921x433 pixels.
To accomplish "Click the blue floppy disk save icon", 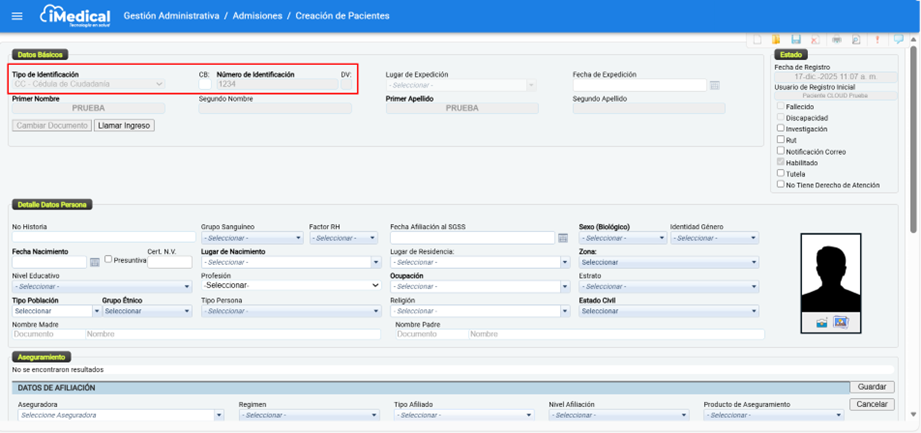I will [796, 39].
